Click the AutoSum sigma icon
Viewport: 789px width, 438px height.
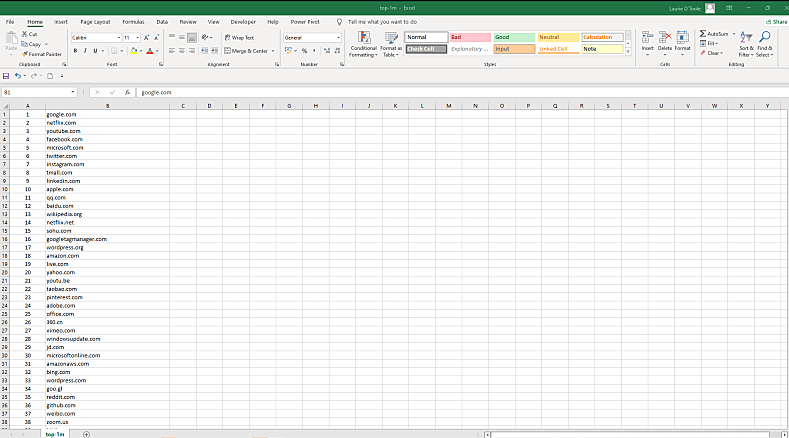tap(702, 34)
